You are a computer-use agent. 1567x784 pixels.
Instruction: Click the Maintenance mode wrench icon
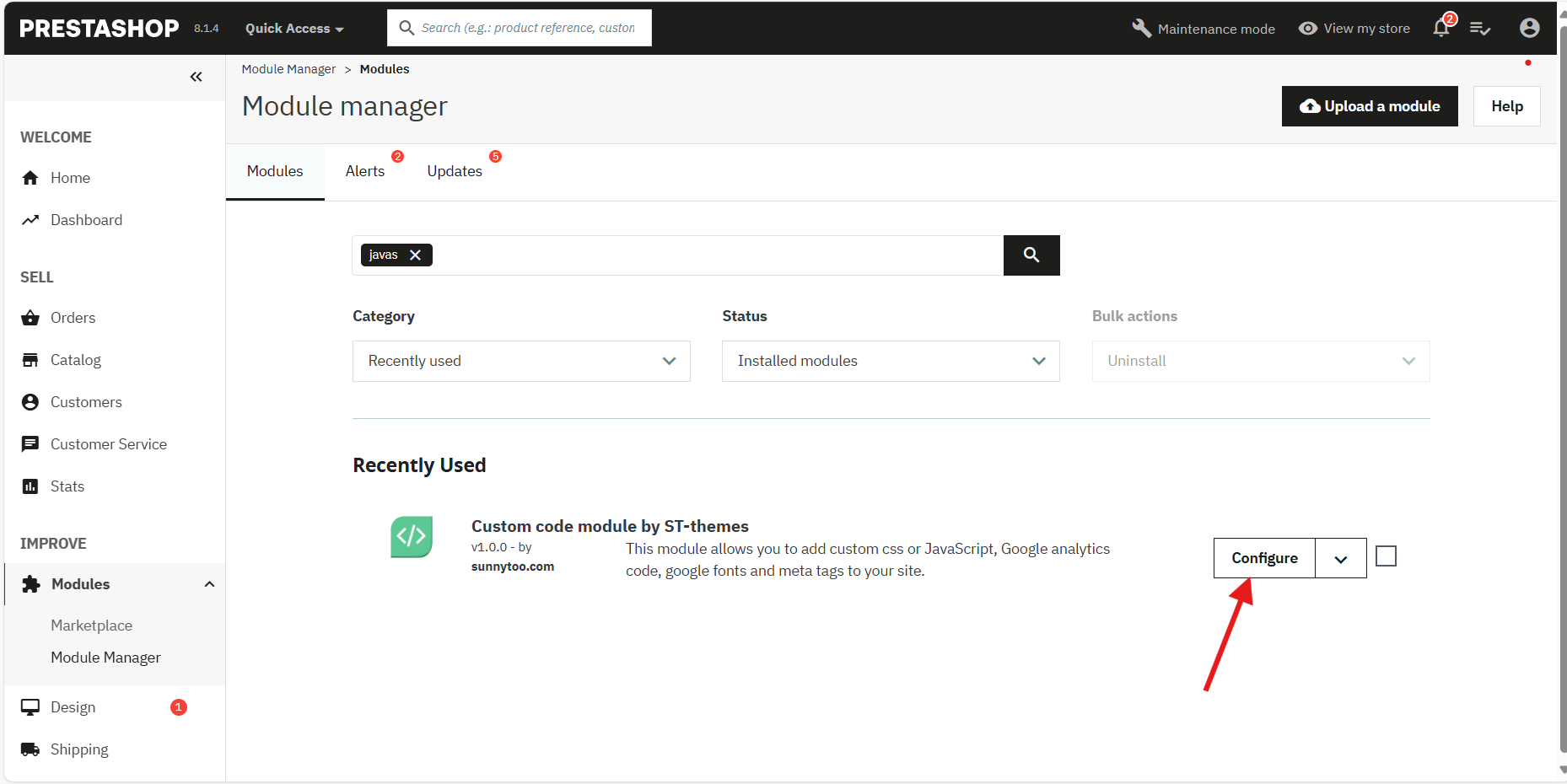click(x=1142, y=28)
